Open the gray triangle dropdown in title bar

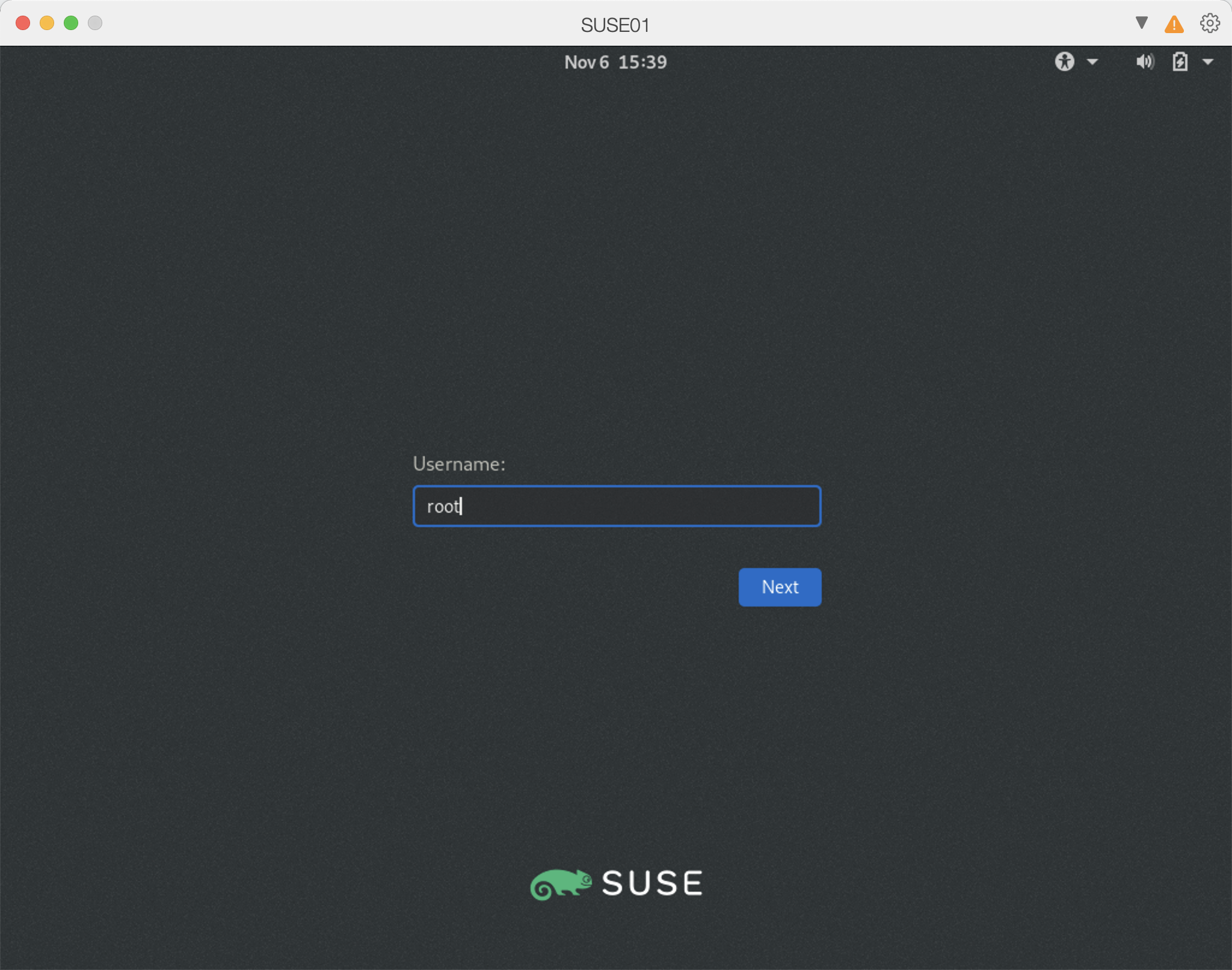1141,23
